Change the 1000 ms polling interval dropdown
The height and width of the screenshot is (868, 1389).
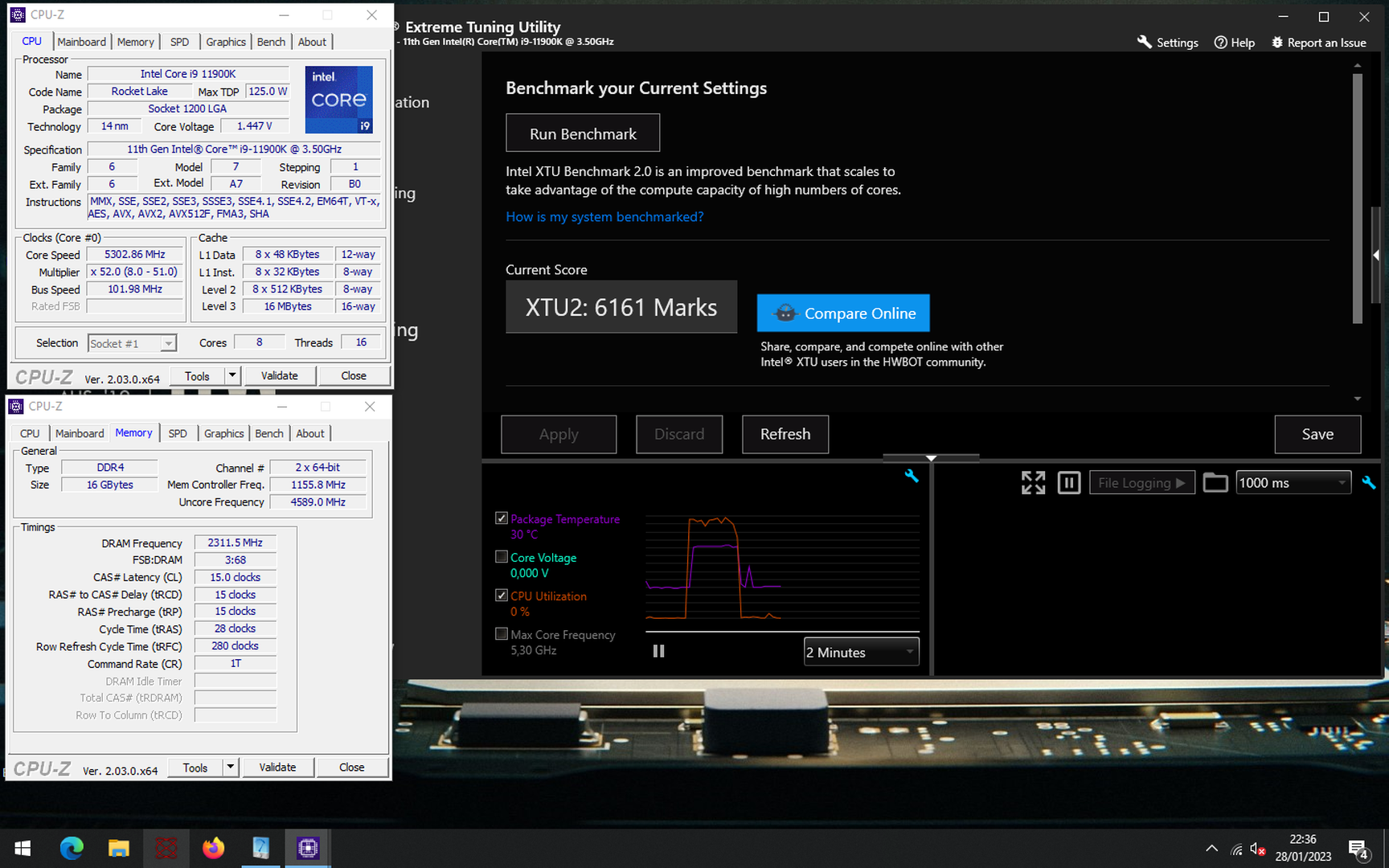1293,482
